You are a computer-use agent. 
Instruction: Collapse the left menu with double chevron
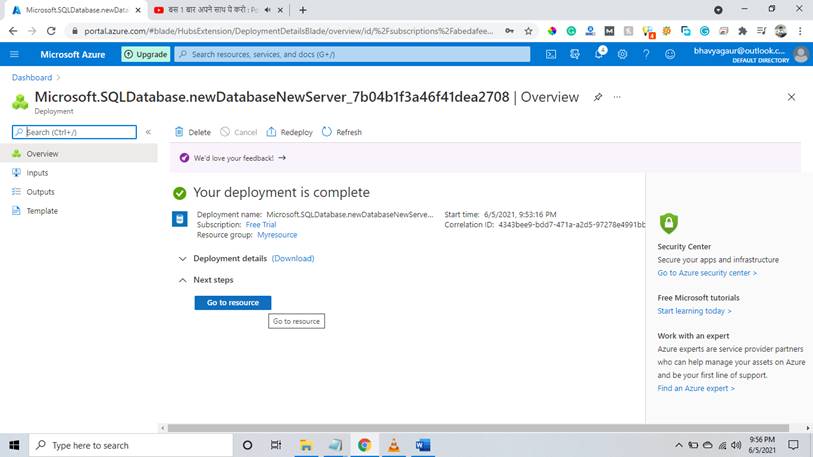tap(148, 132)
